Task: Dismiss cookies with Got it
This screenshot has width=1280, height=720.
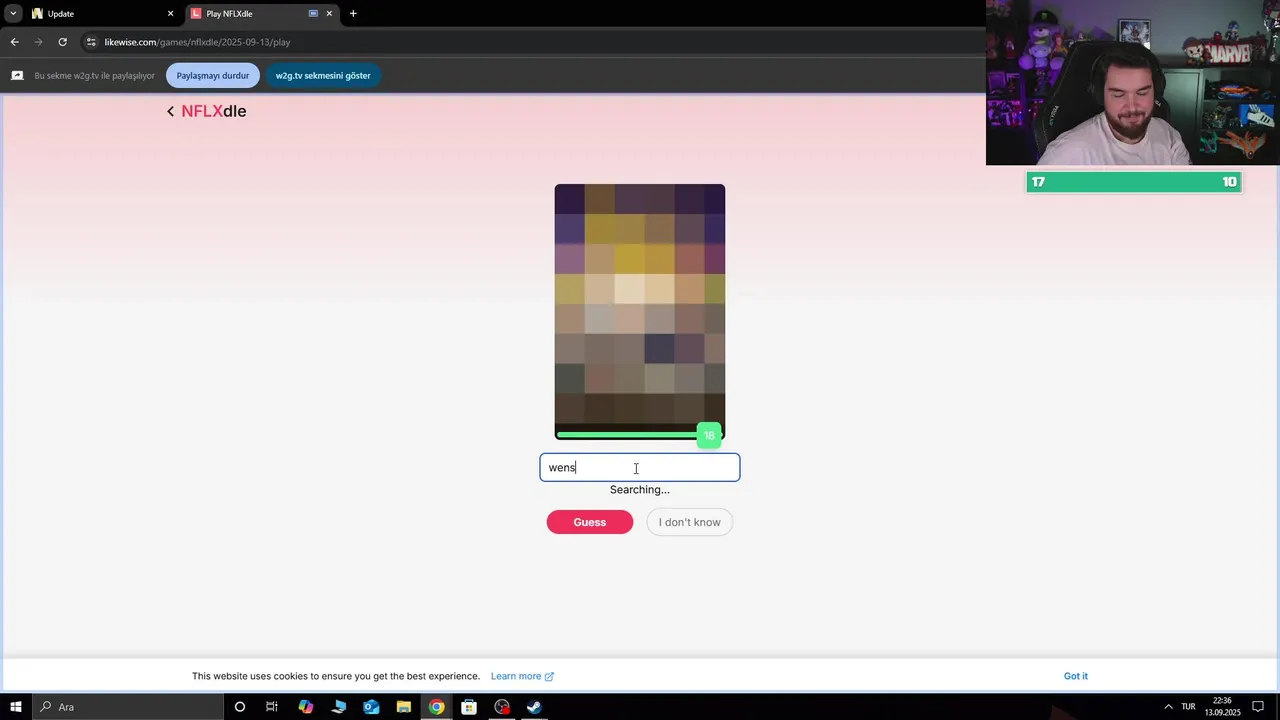Action: point(1076,676)
